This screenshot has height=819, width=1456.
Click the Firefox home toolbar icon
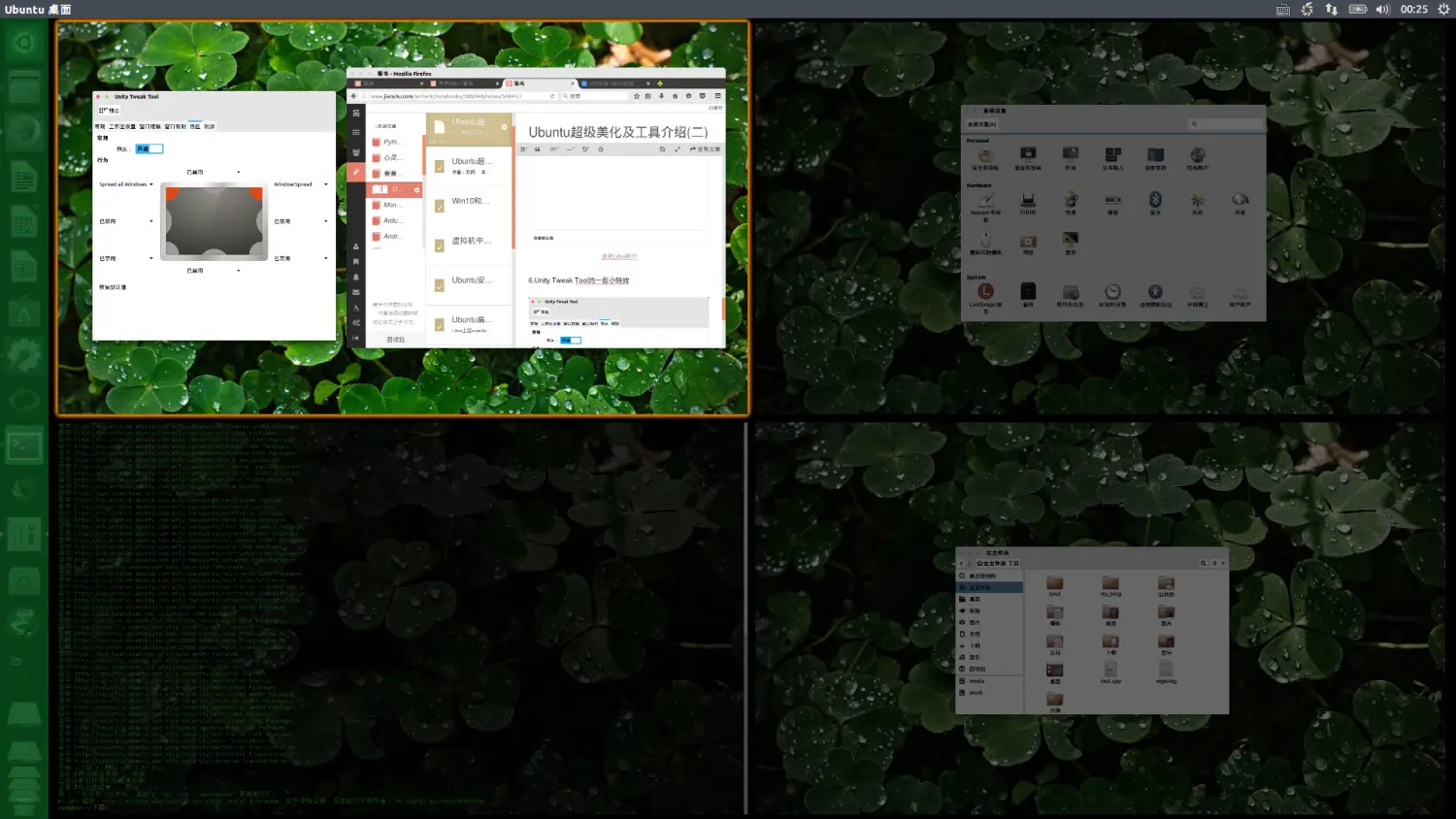point(675,96)
